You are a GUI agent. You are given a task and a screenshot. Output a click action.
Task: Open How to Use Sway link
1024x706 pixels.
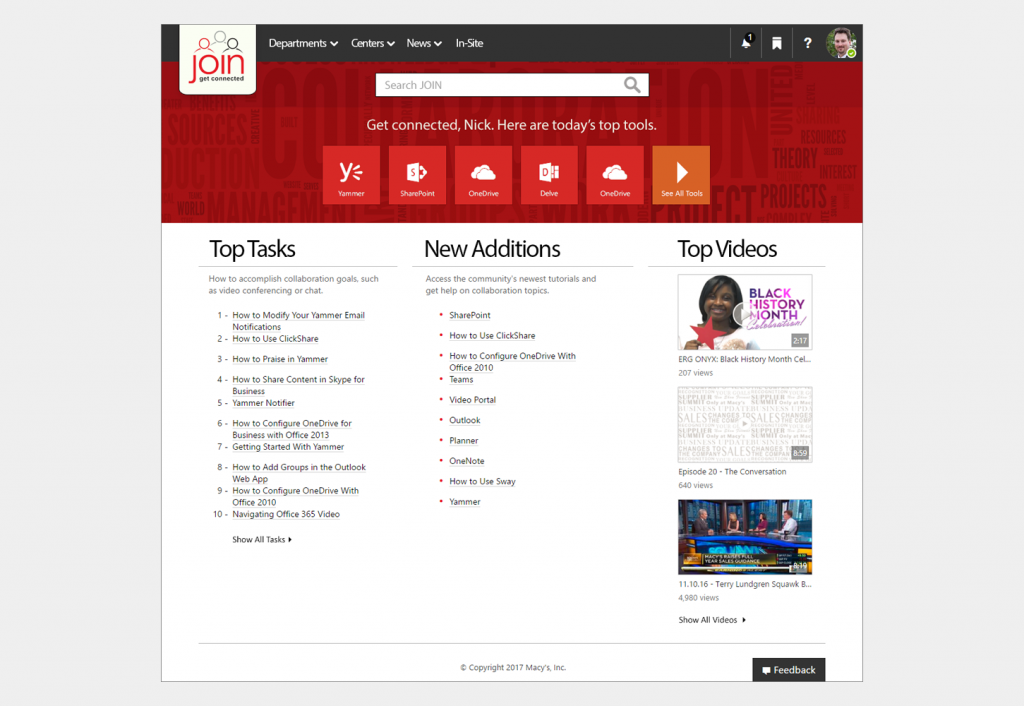[482, 481]
